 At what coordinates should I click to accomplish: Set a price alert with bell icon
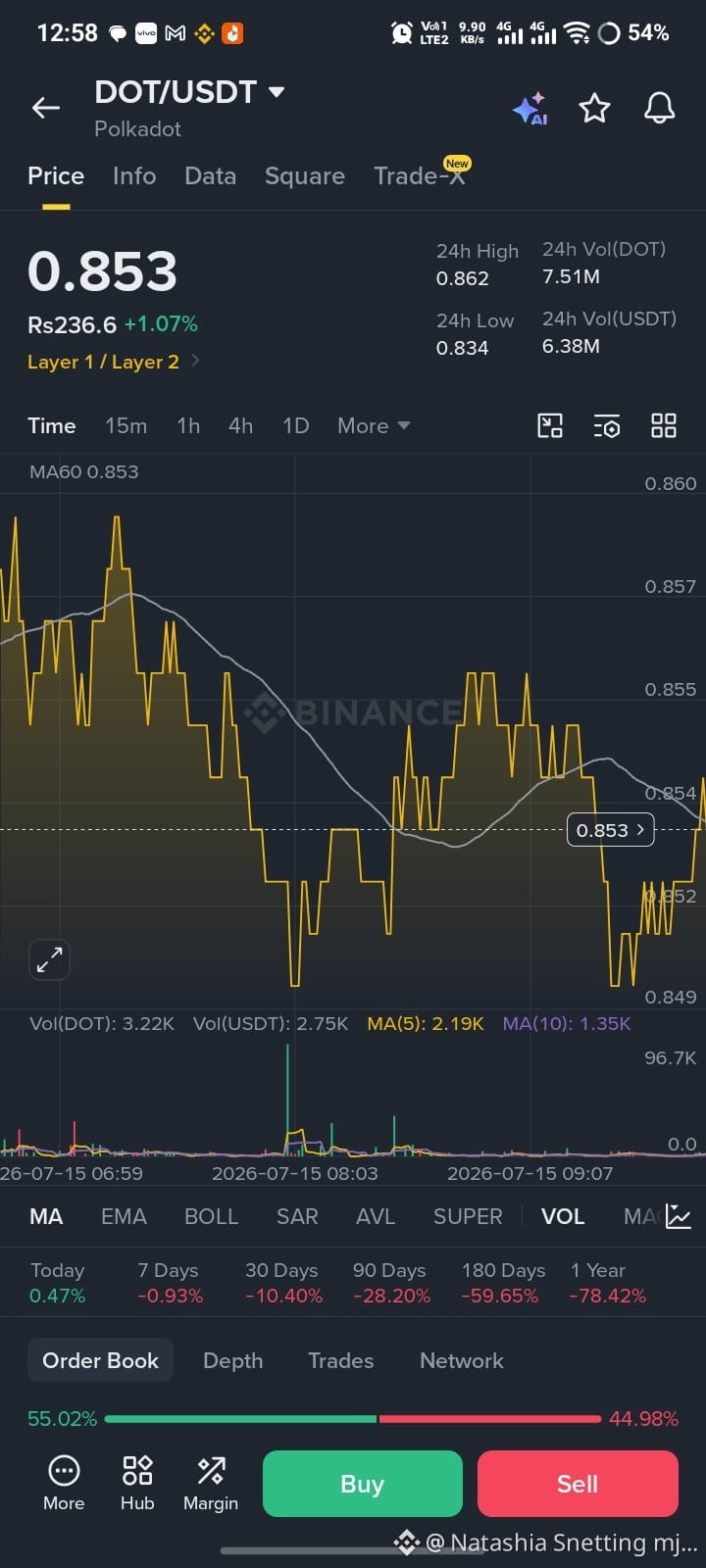pos(659,108)
